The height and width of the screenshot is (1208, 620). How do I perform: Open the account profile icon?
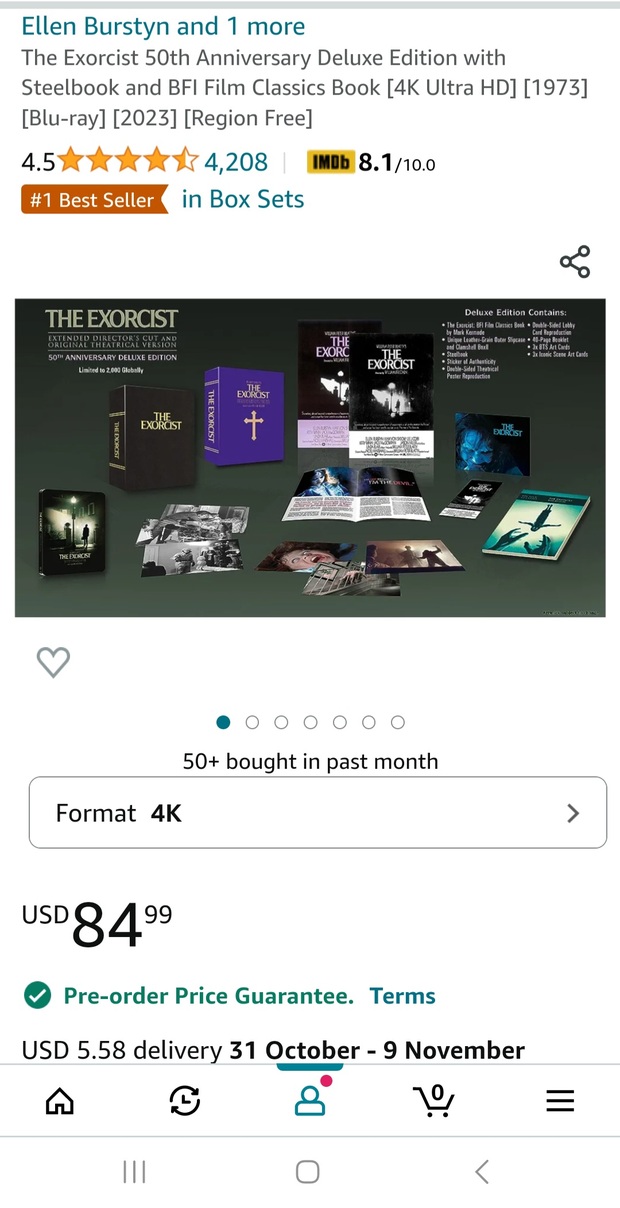(x=310, y=1100)
